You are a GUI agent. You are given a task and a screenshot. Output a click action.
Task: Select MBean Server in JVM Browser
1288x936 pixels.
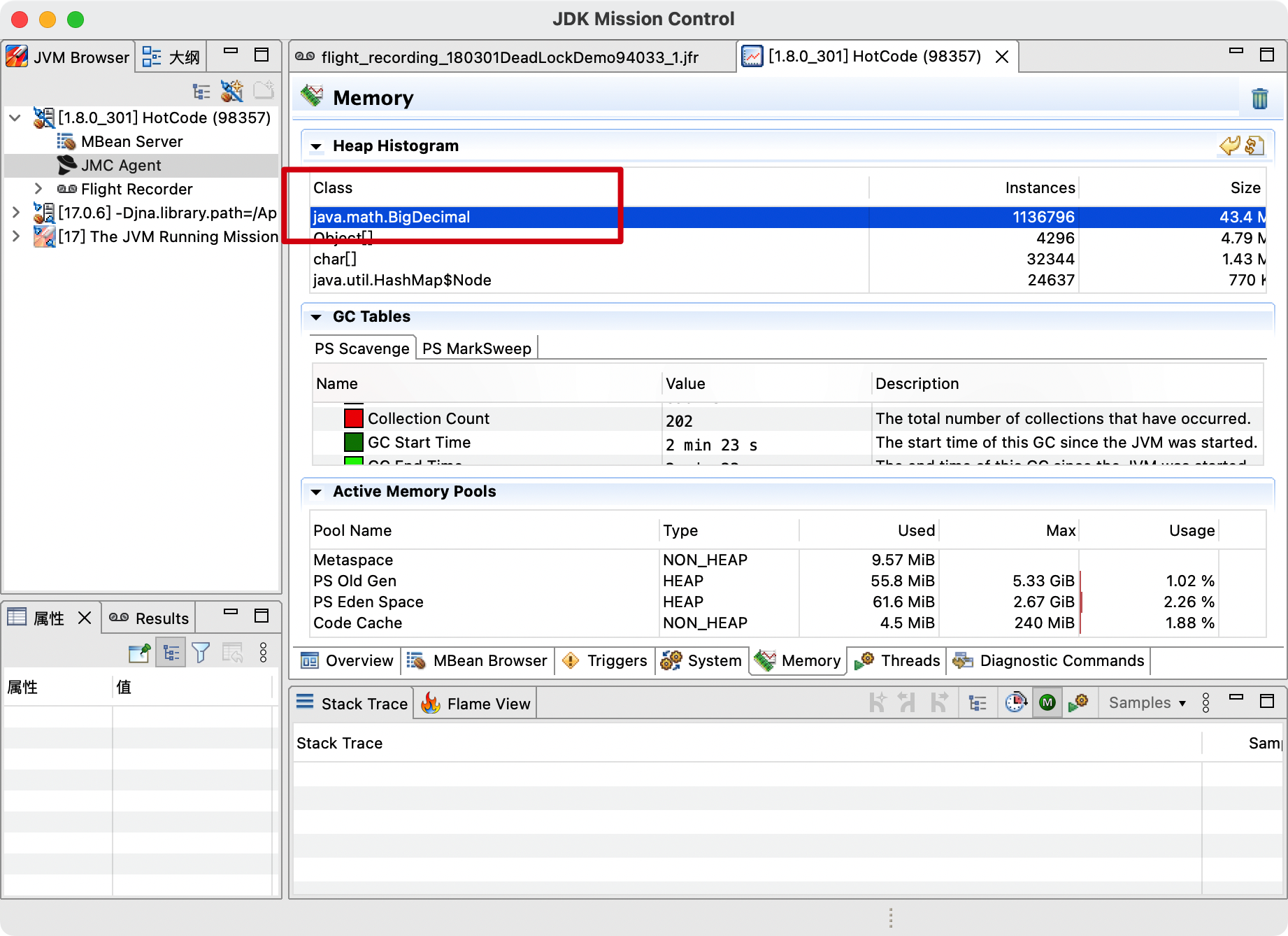coord(131,141)
